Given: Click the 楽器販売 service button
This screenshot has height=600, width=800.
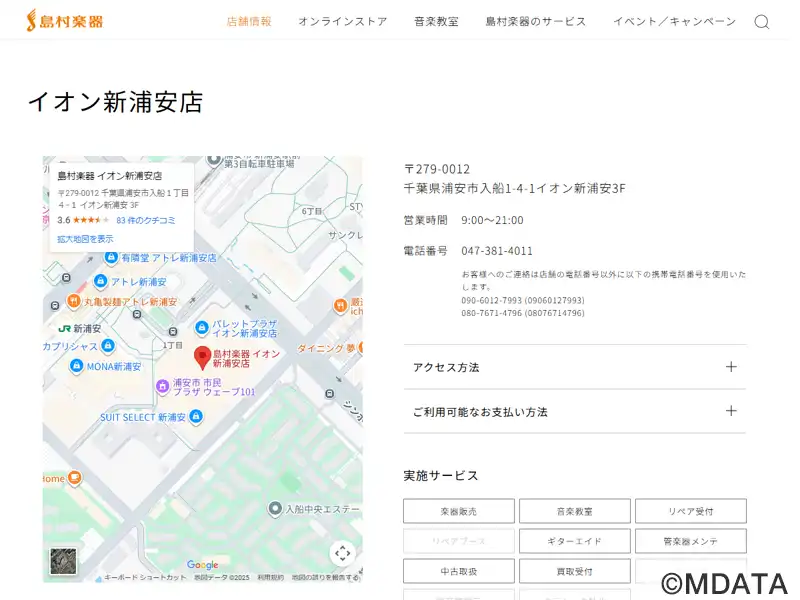Looking at the screenshot, I should coord(458,511).
